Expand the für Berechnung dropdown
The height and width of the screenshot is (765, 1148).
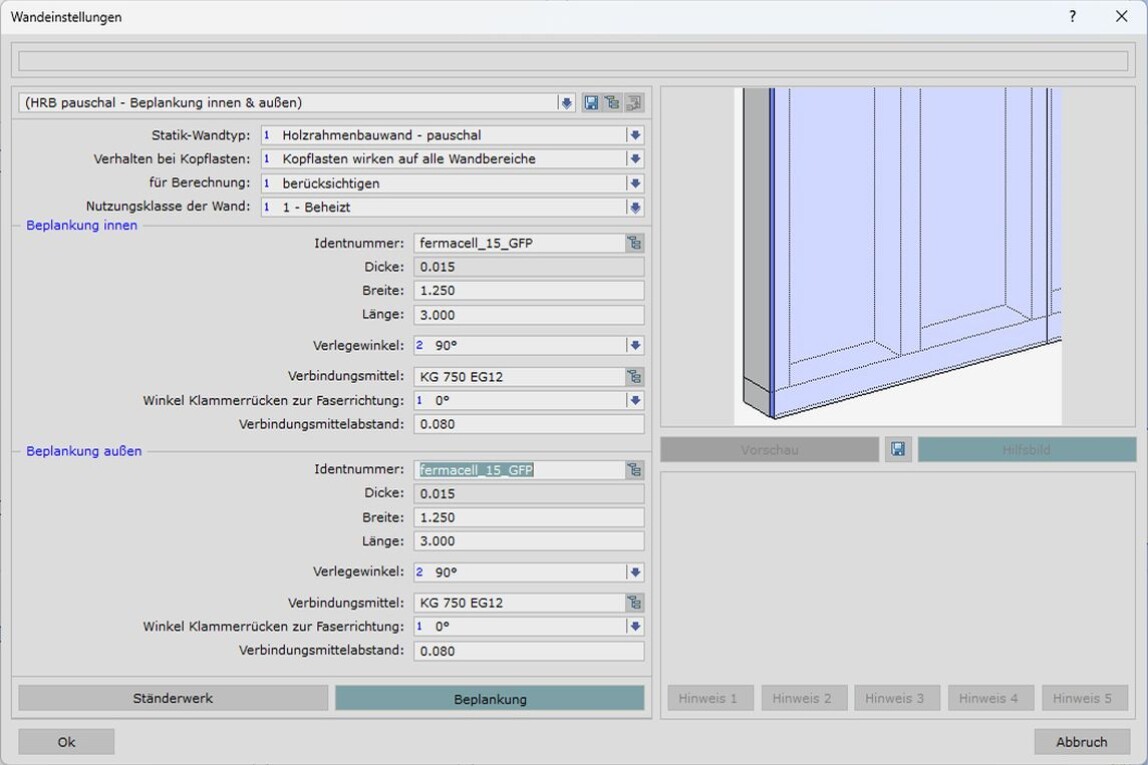point(635,183)
